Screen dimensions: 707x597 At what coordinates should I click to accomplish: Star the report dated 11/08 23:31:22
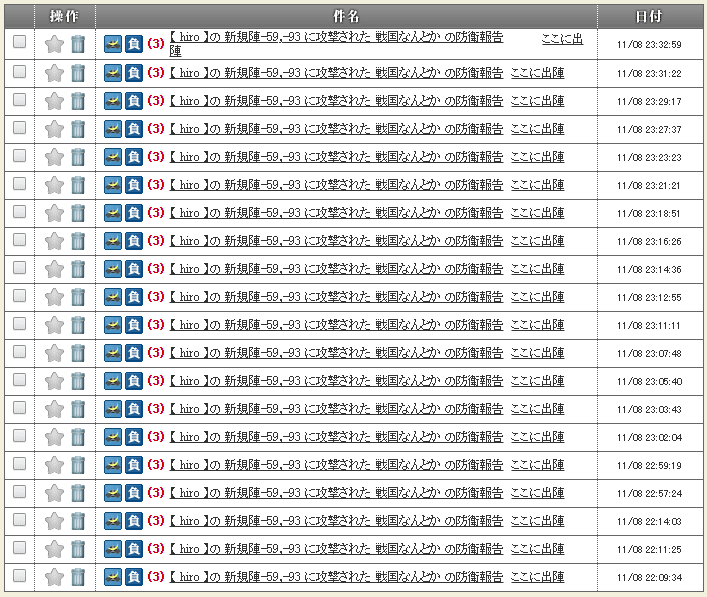(x=55, y=73)
